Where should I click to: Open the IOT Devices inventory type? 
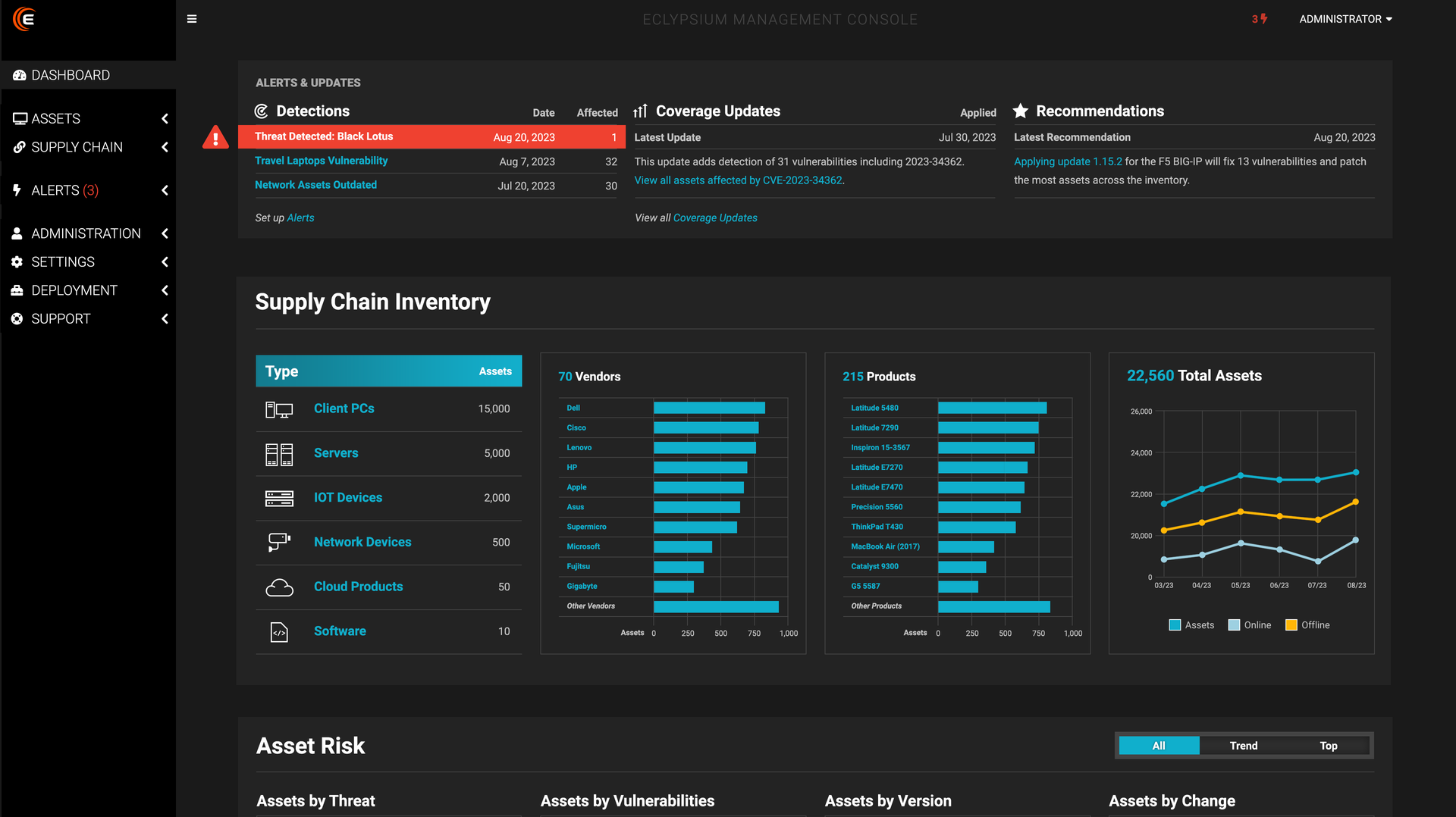(x=348, y=498)
